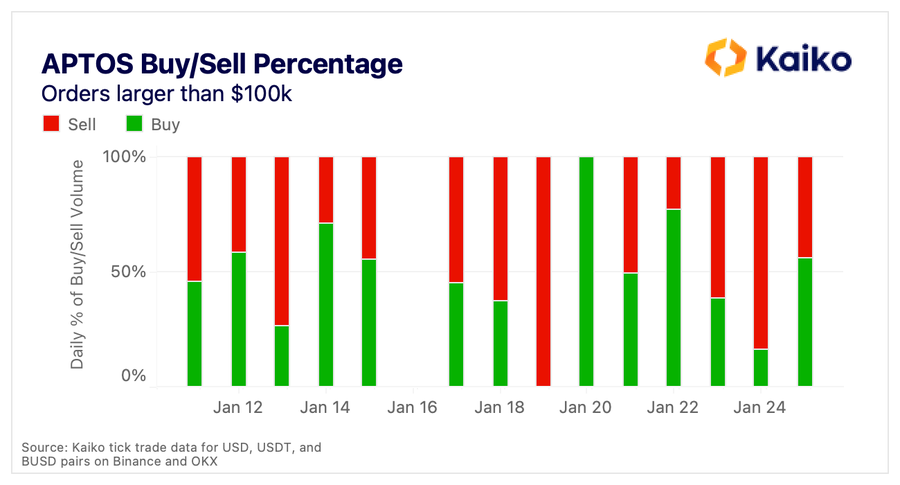Select the Jan 22 axis label

[673, 408]
